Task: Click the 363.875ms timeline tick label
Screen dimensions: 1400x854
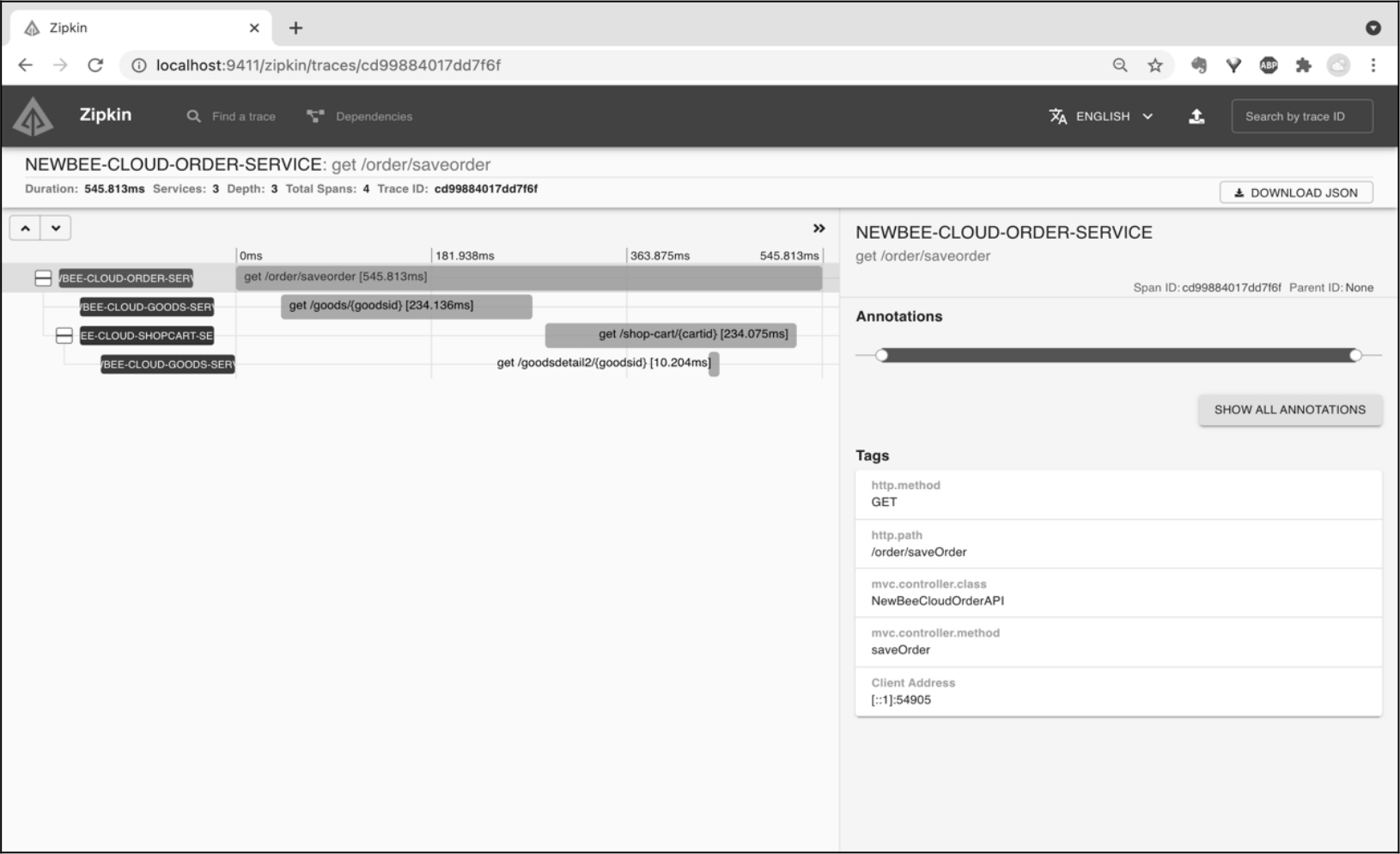Action: pyautogui.click(x=660, y=256)
